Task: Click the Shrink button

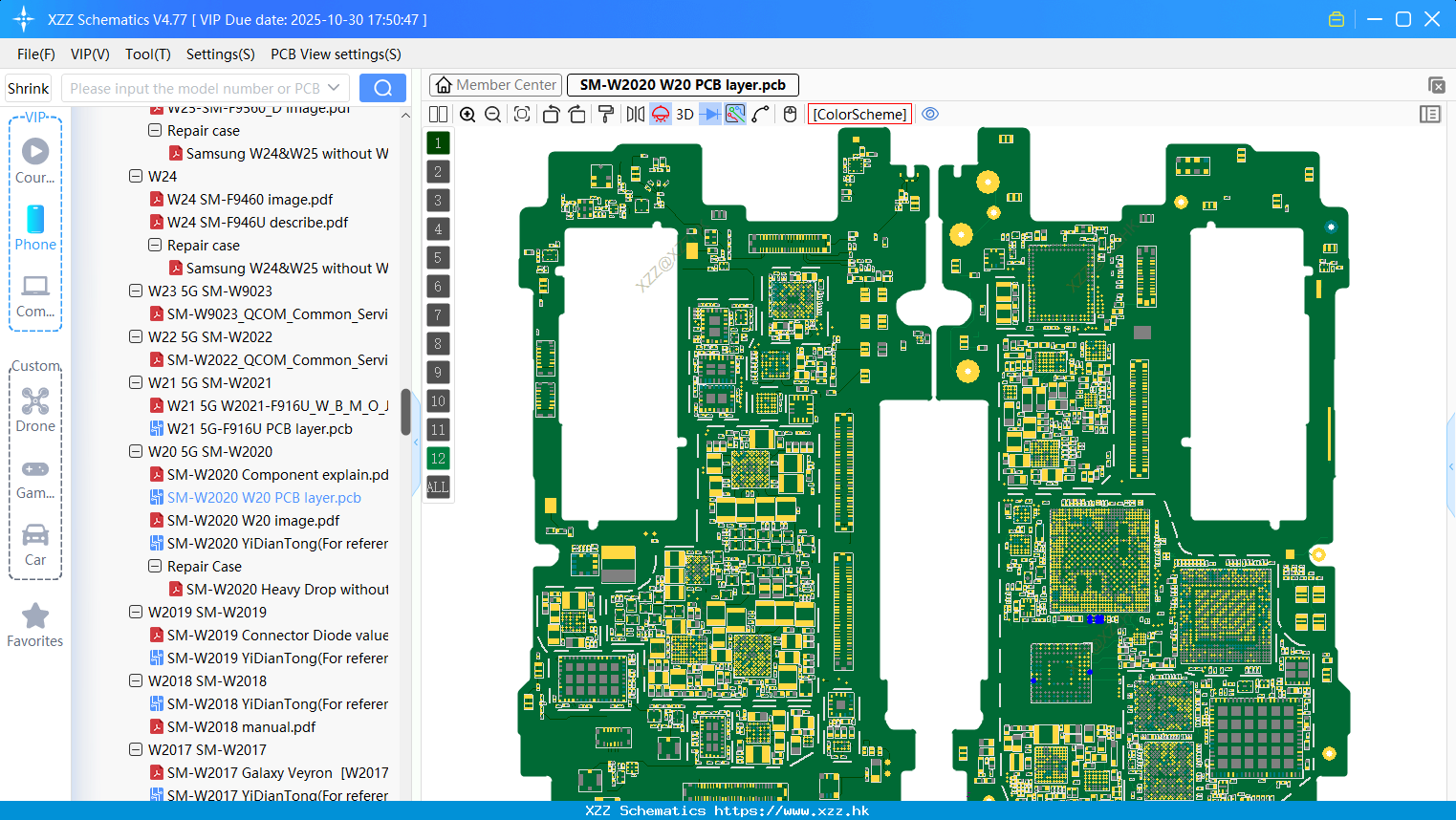Action: 28,88
